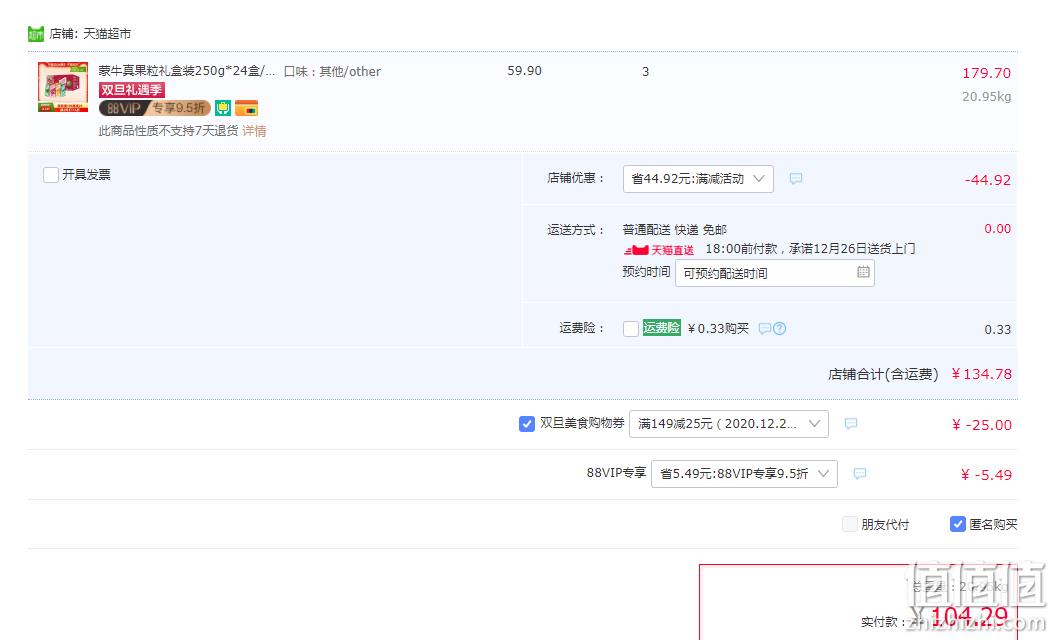Click the flavor text 口味：其他/other
The height and width of the screenshot is (640, 1055).
(332, 71)
